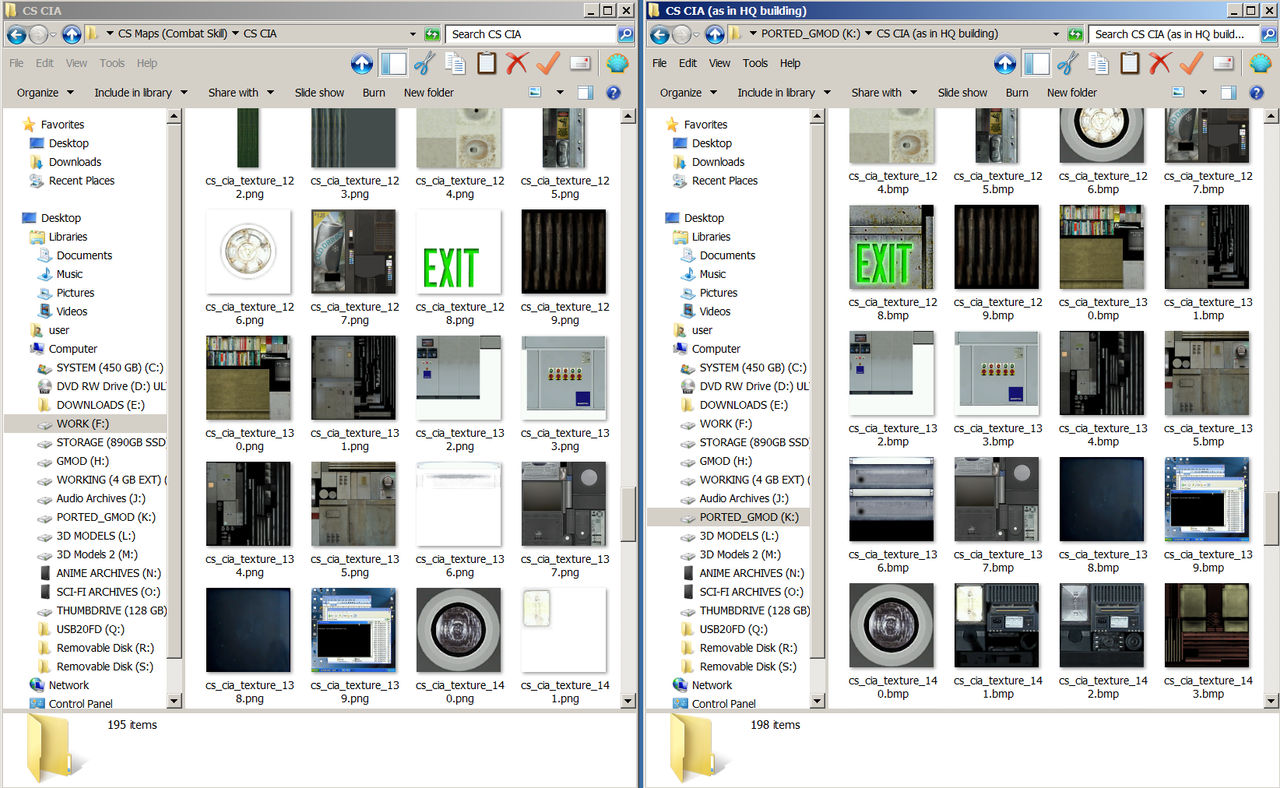Toggle the panel layout icon left of the scissors
Viewport: 1280px width, 788px height.
coord(392,63)
